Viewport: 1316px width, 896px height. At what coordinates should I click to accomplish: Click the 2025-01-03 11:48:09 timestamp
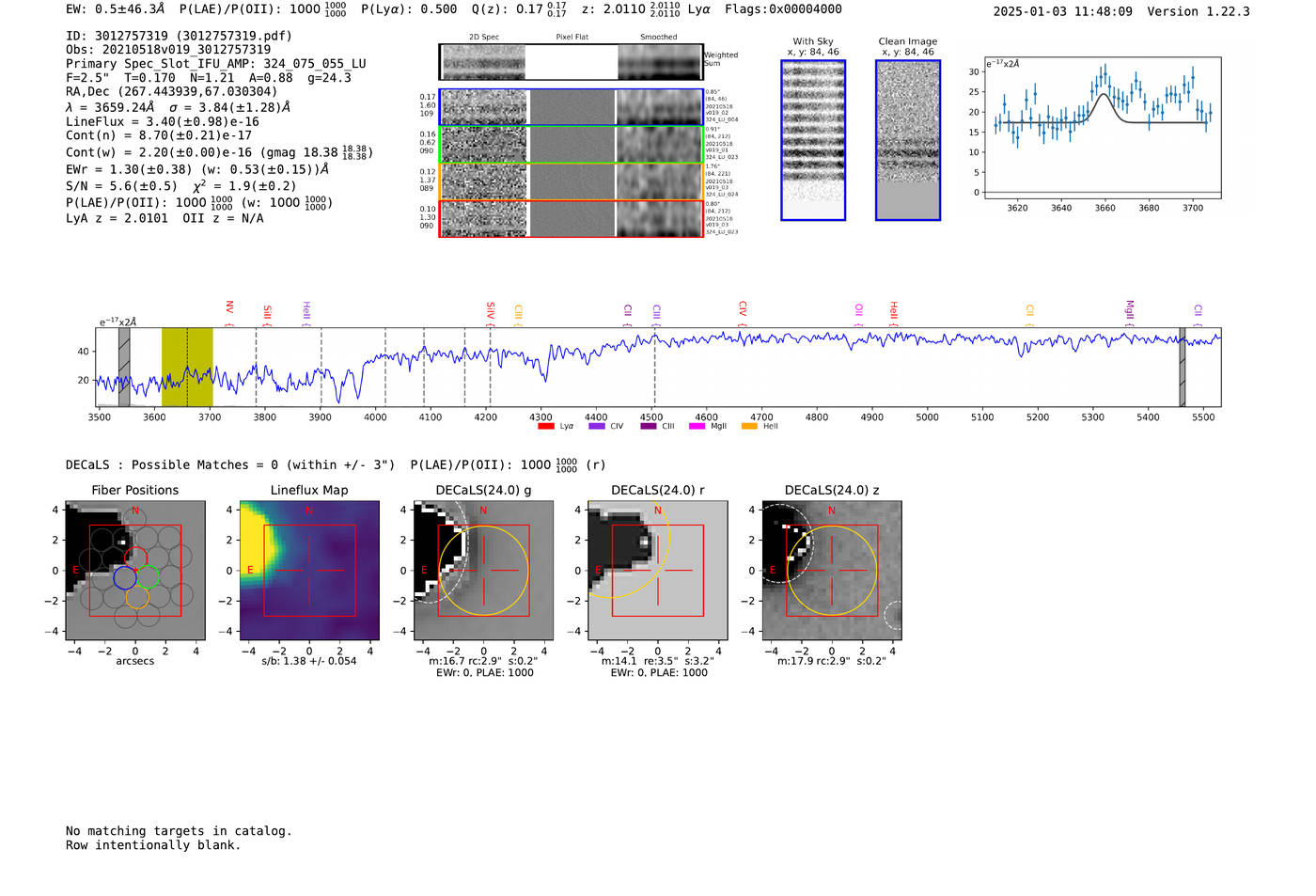[x=1063, y=11]
